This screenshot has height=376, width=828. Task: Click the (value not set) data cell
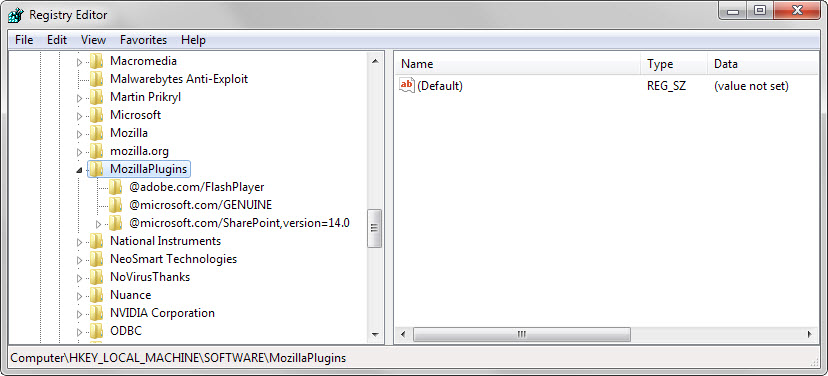click(x=751, y=86)
